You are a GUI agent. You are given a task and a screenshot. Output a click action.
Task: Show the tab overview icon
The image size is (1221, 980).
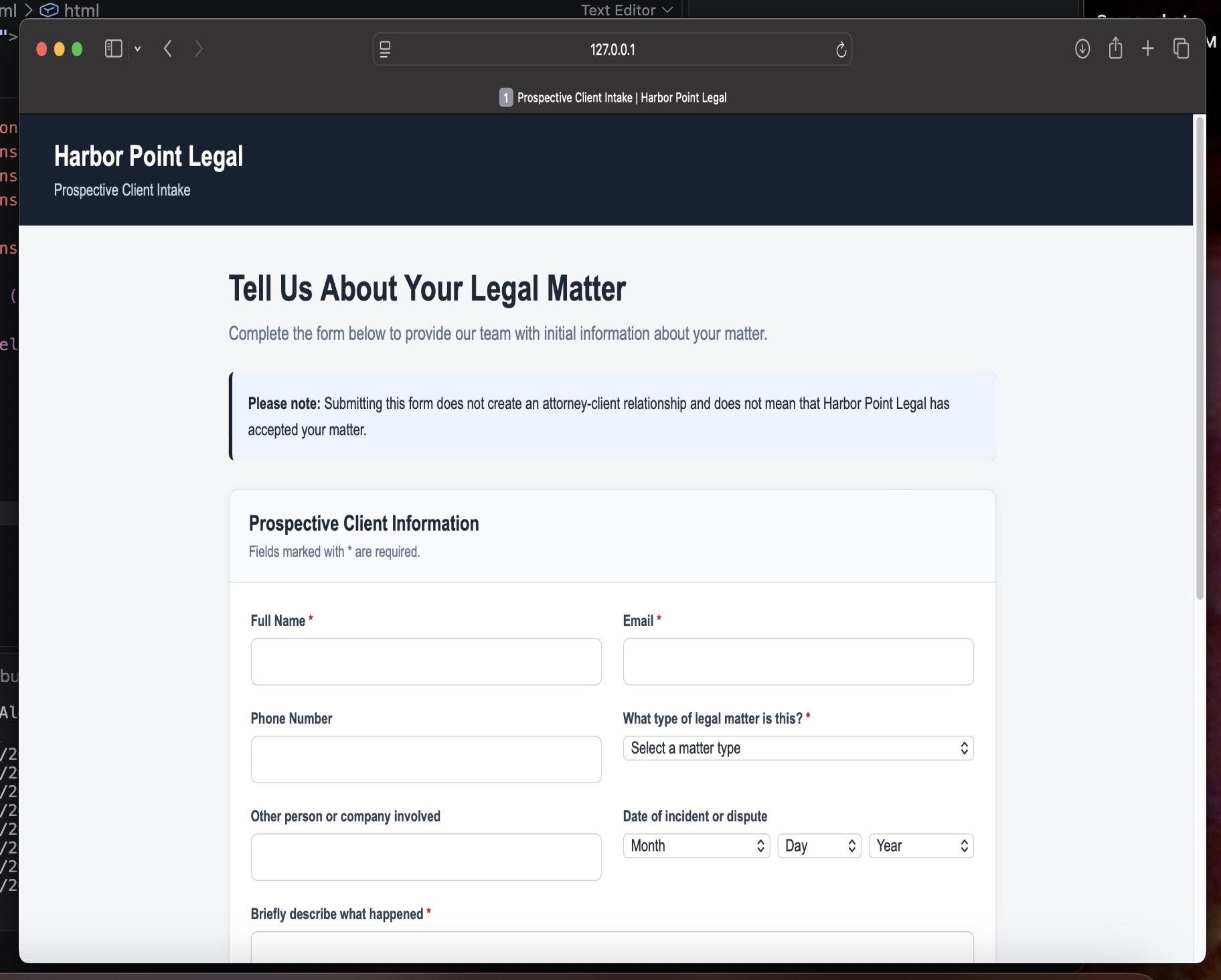pyautogui.click(x=1182, y=49)
